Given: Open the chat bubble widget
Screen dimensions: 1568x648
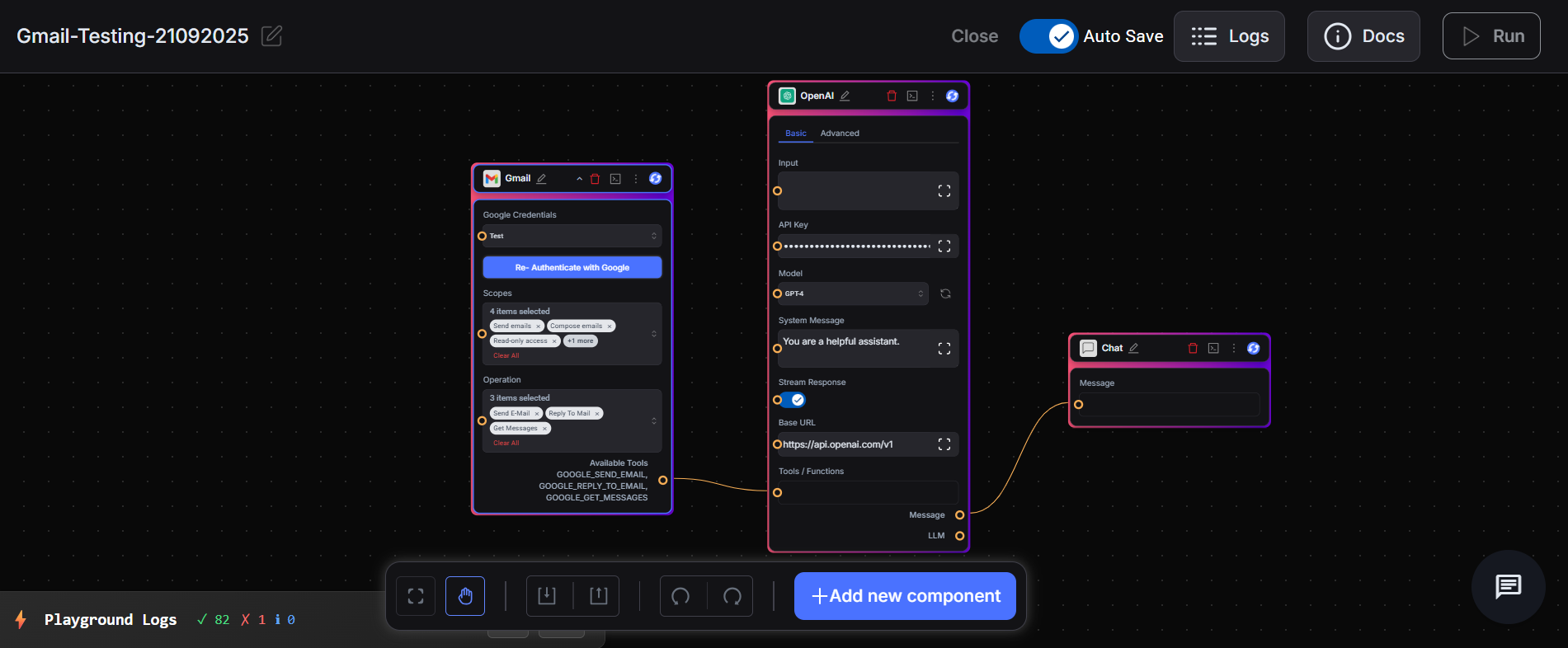Looking at the screenshot, I should pos(1508,587).
